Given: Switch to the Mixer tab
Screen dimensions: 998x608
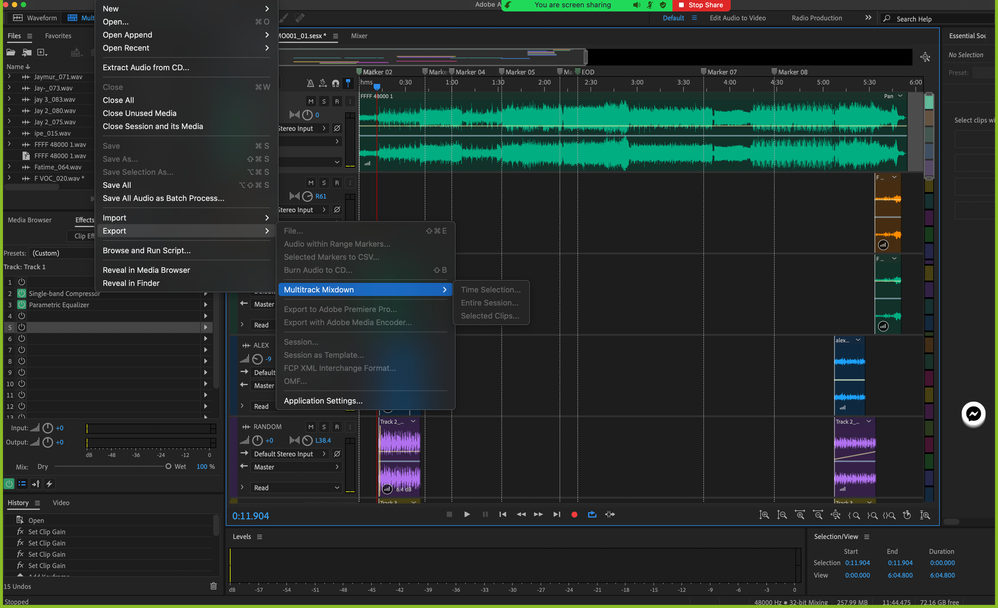Looking at the screenshot, I should click(359, 36).
